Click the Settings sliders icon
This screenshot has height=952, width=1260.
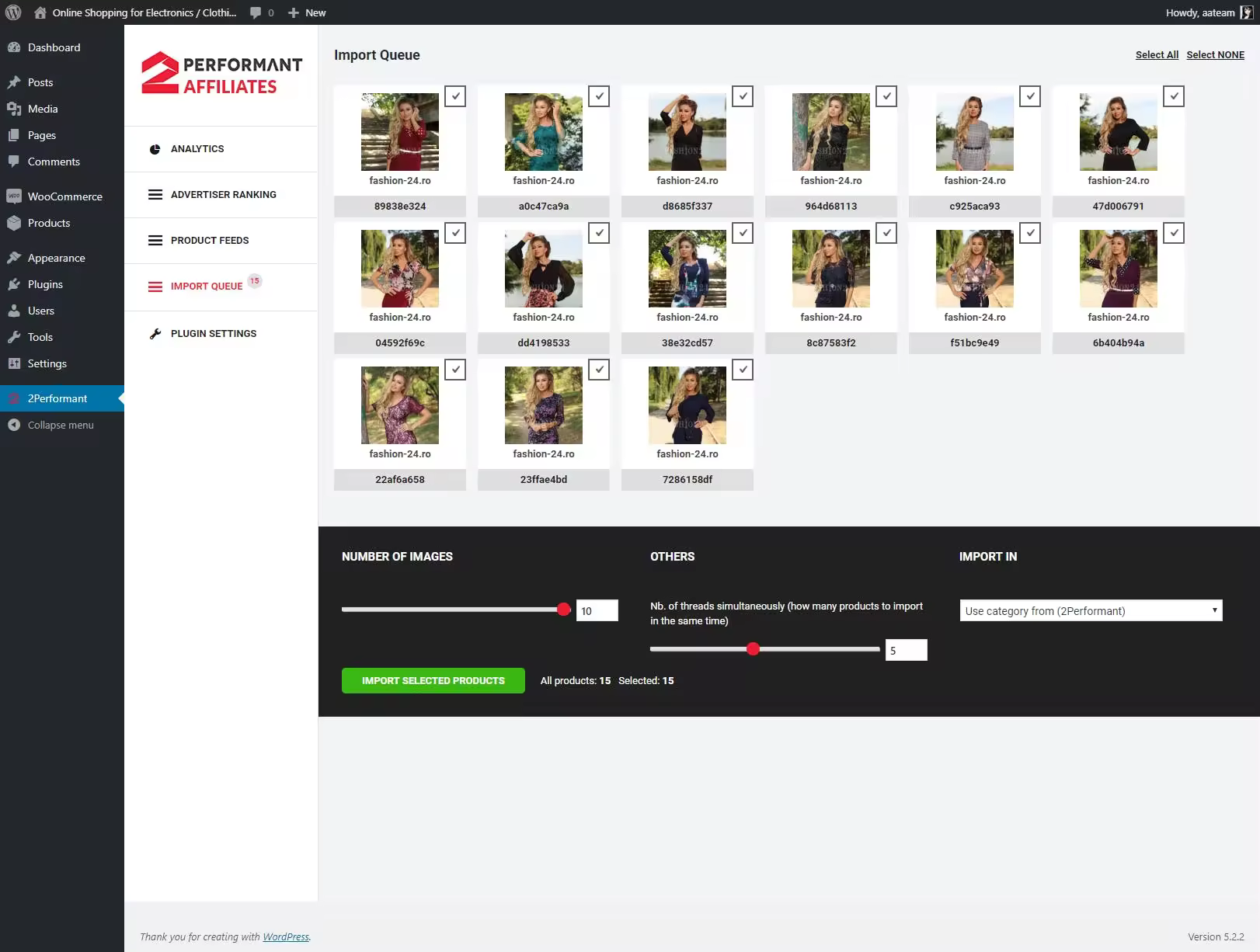[14, 363]
